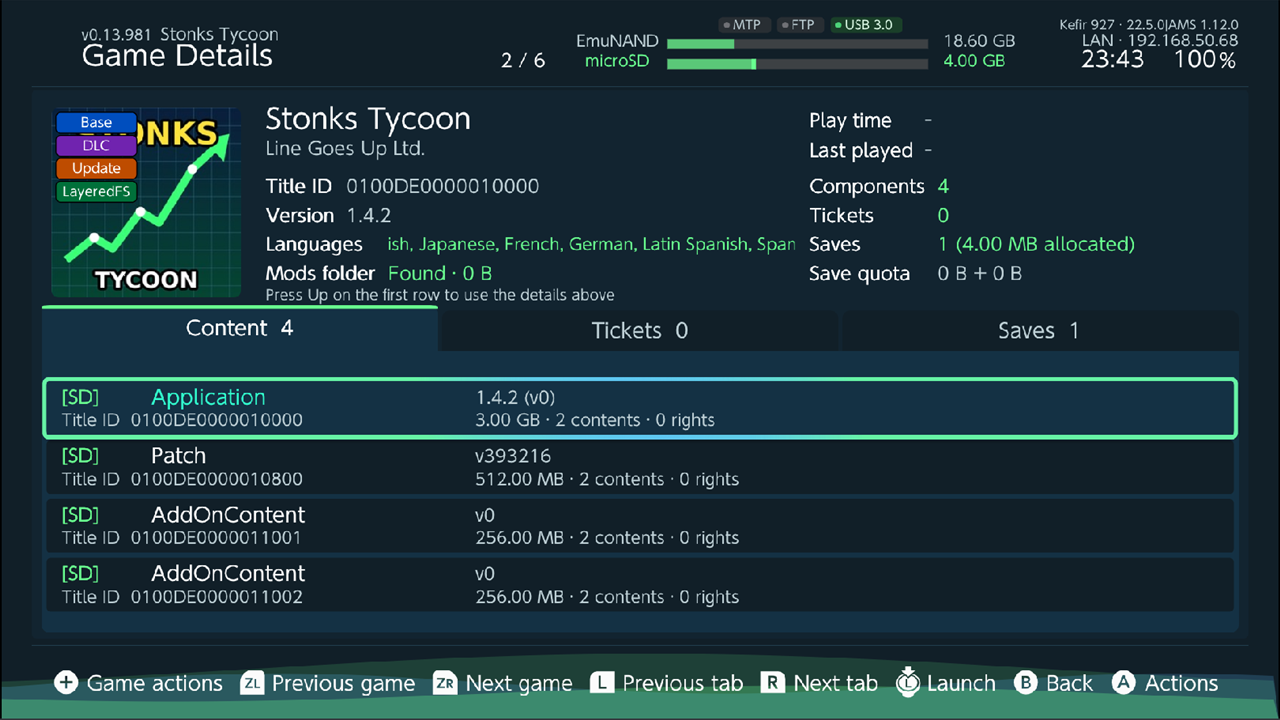Click the green LayeredFS badge
This screenshot has height=720, width=1280.
[96, 191]
